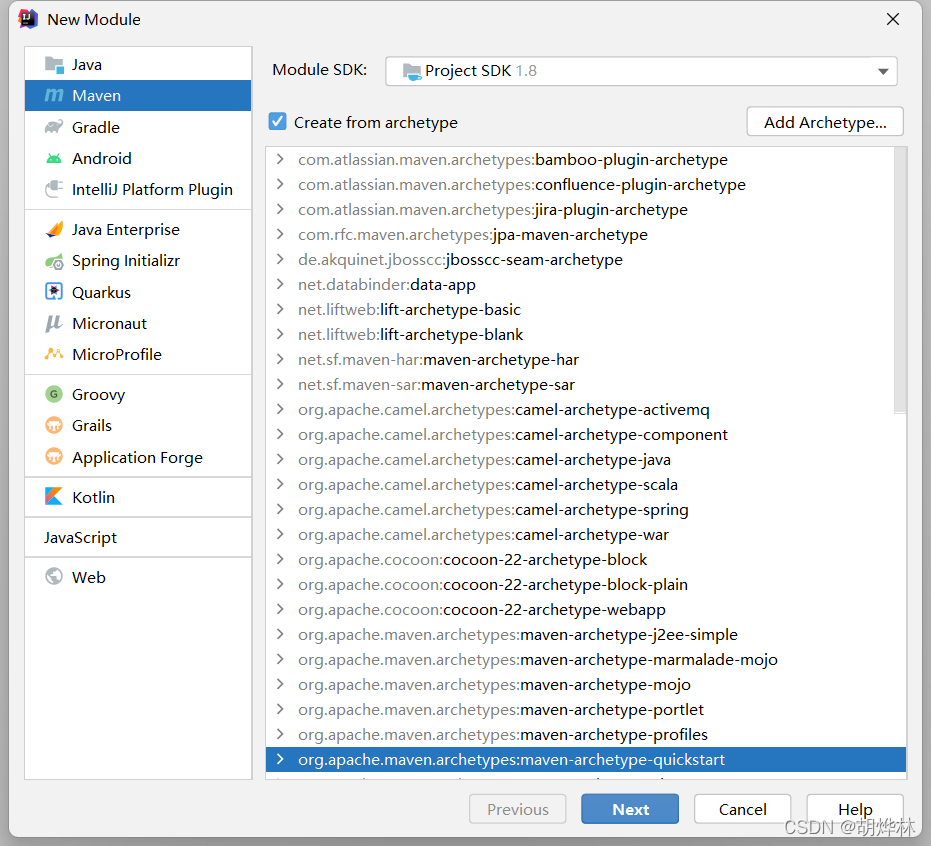
Task: Select cocoon-22-archetype-block row
Action: click(x=586, y=560)
